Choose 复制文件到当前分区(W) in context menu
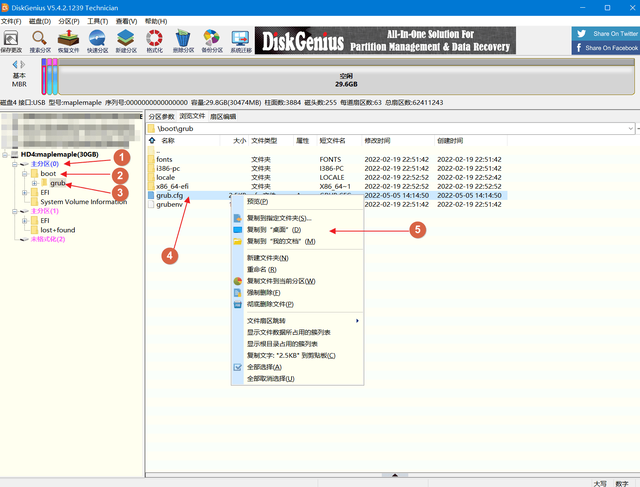 coord(297,281)
